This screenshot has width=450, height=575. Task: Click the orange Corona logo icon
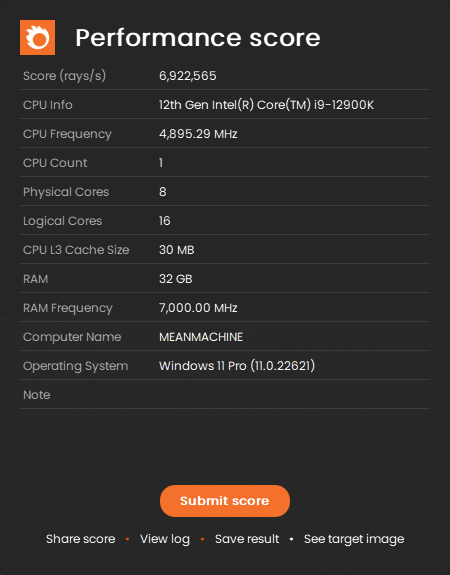[x=37, y=37]
